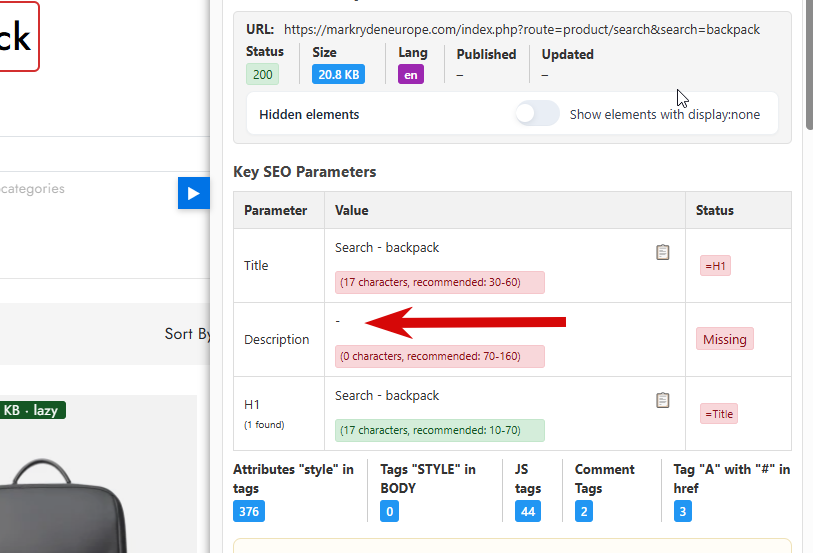Open the Sort By dropdown
813x553 pixels.
tap(188, 334)
